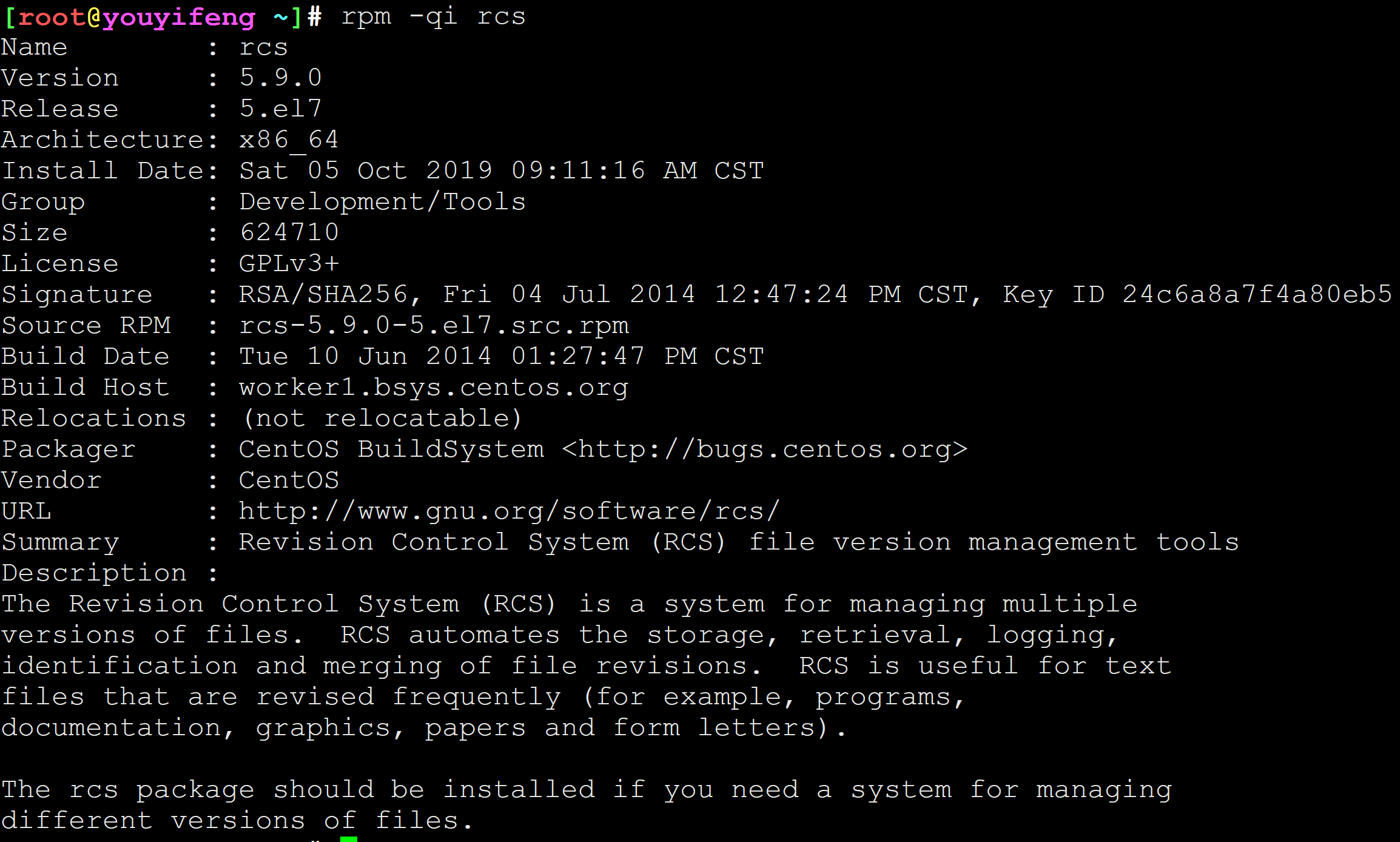This screenshot has width=1400, height=842.
Task: Click the architecture value x86_64
Action: [289, 140]
